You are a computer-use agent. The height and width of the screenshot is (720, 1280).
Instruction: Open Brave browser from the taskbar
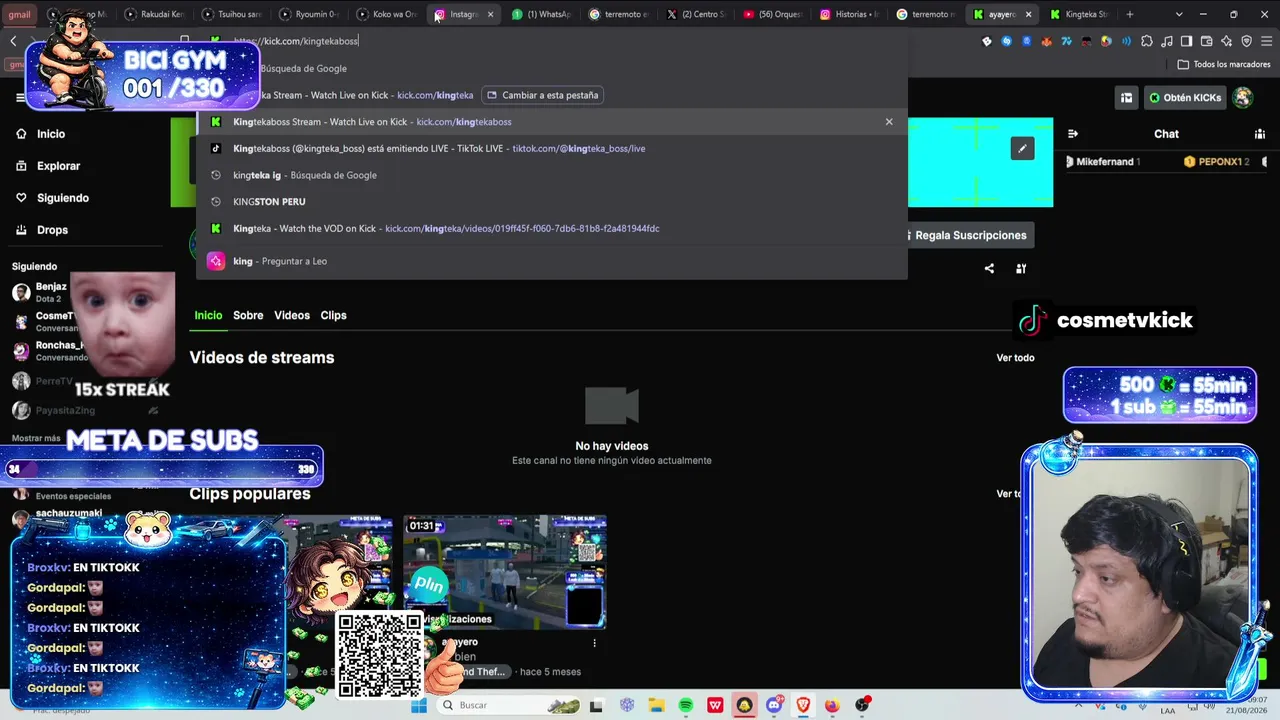coord(803,705)
